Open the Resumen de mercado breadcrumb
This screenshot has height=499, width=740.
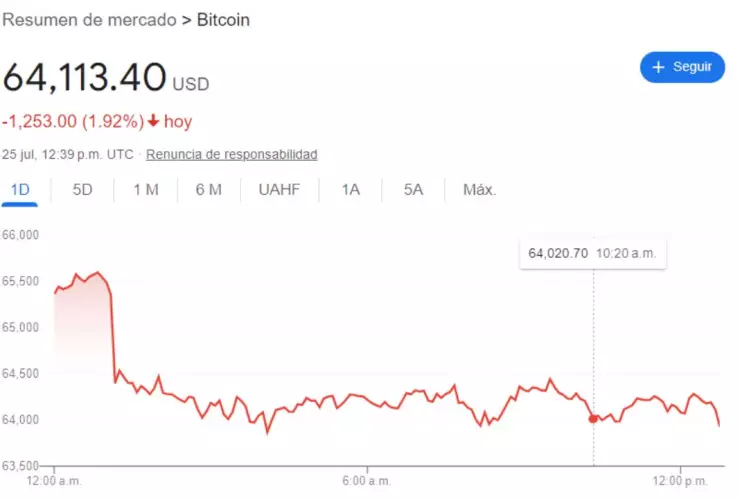click(x=90, y=20)
